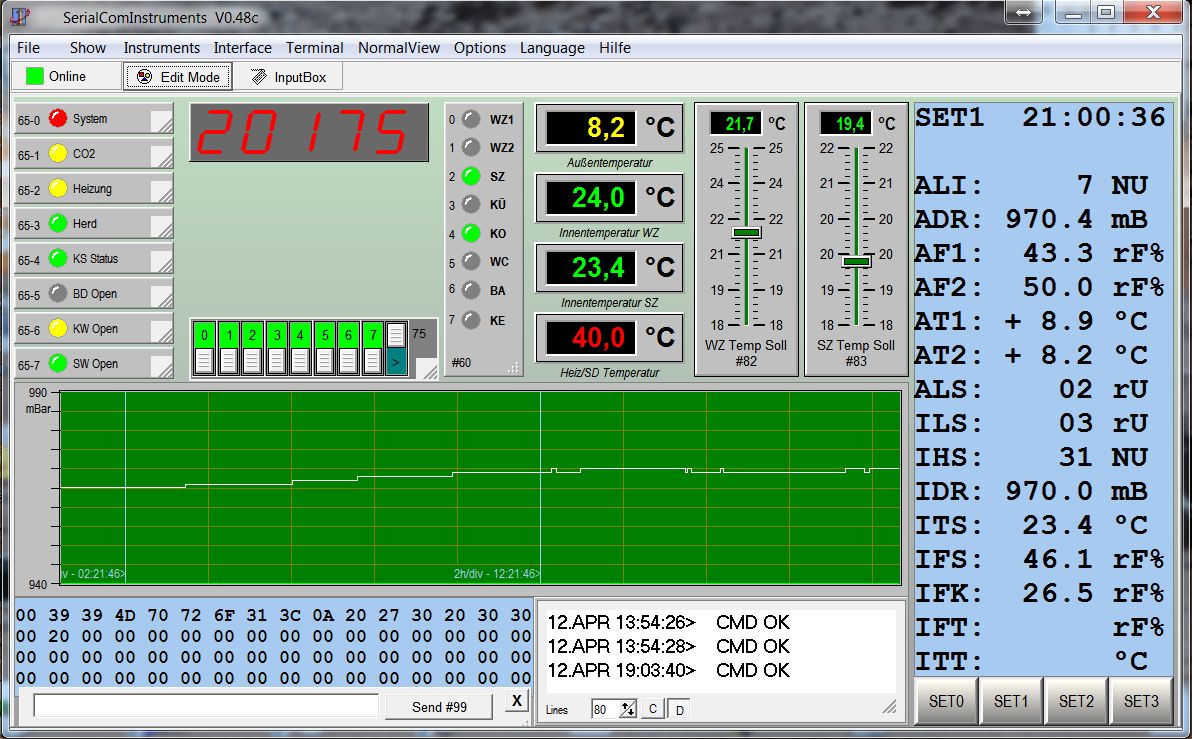
Task: Click the WZ1 gray LED indicator
Action: click(x=471, y=119)
